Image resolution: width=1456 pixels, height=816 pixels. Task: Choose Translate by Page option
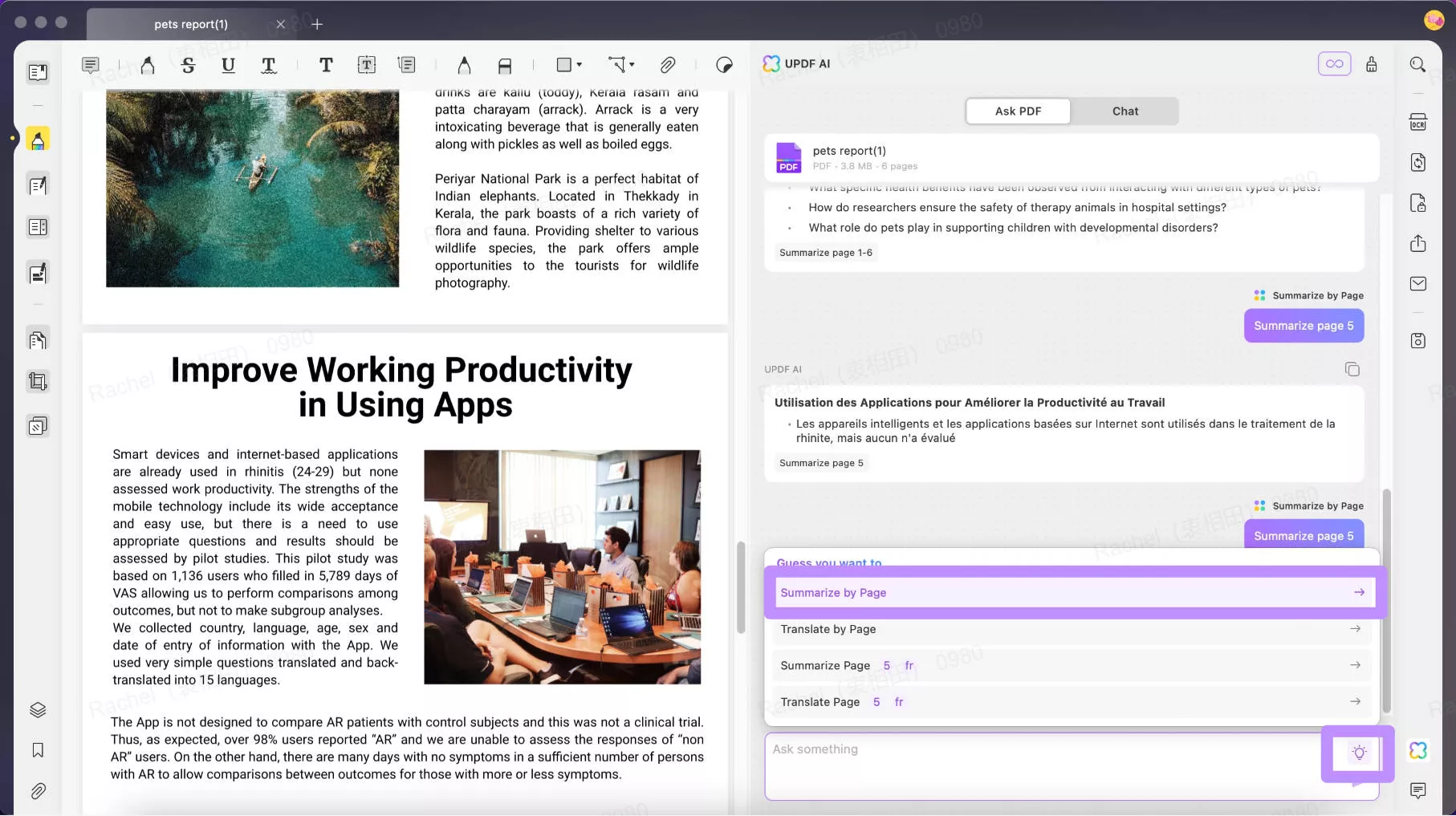1071,629
